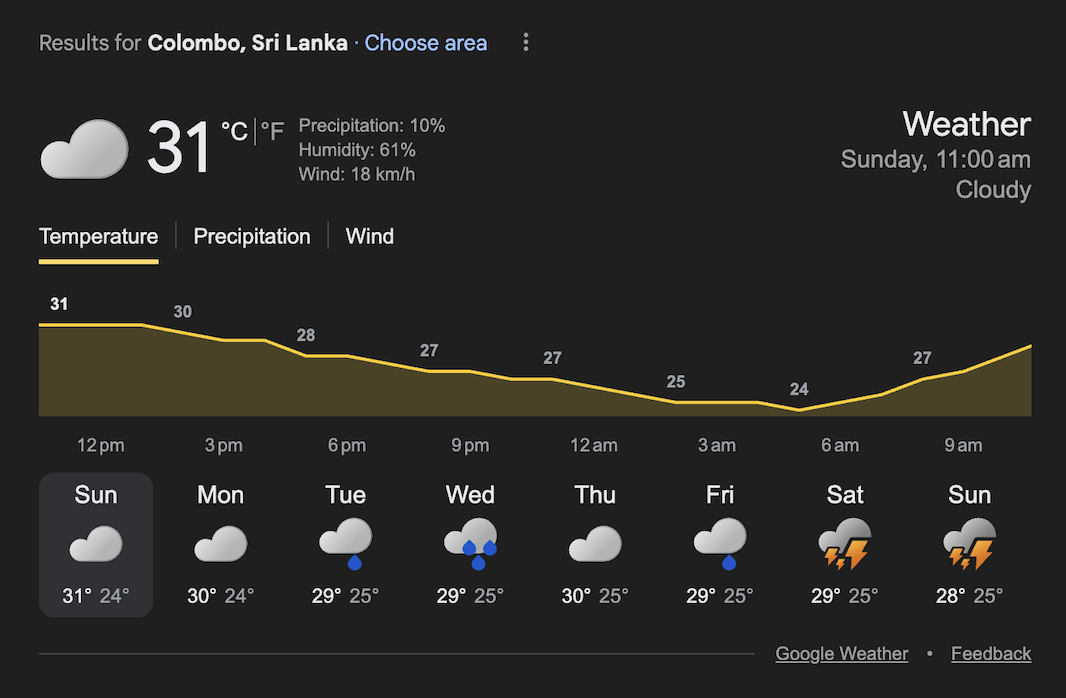Select next Sunday's thunderstorm icon
Image resolution: width=1066 pixels, height=698 pixels.
tap(969, 543)
